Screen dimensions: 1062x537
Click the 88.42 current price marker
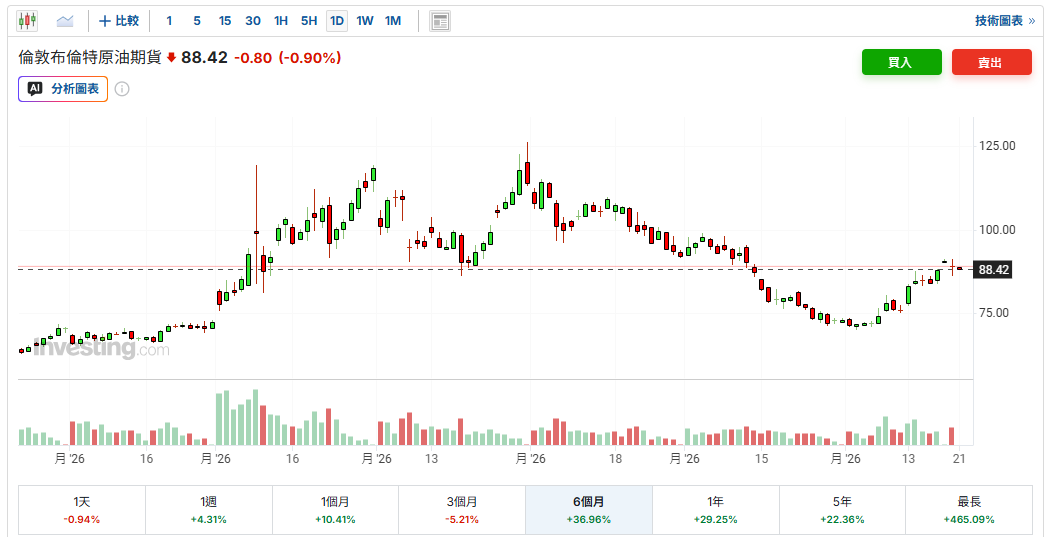point(994,270)
